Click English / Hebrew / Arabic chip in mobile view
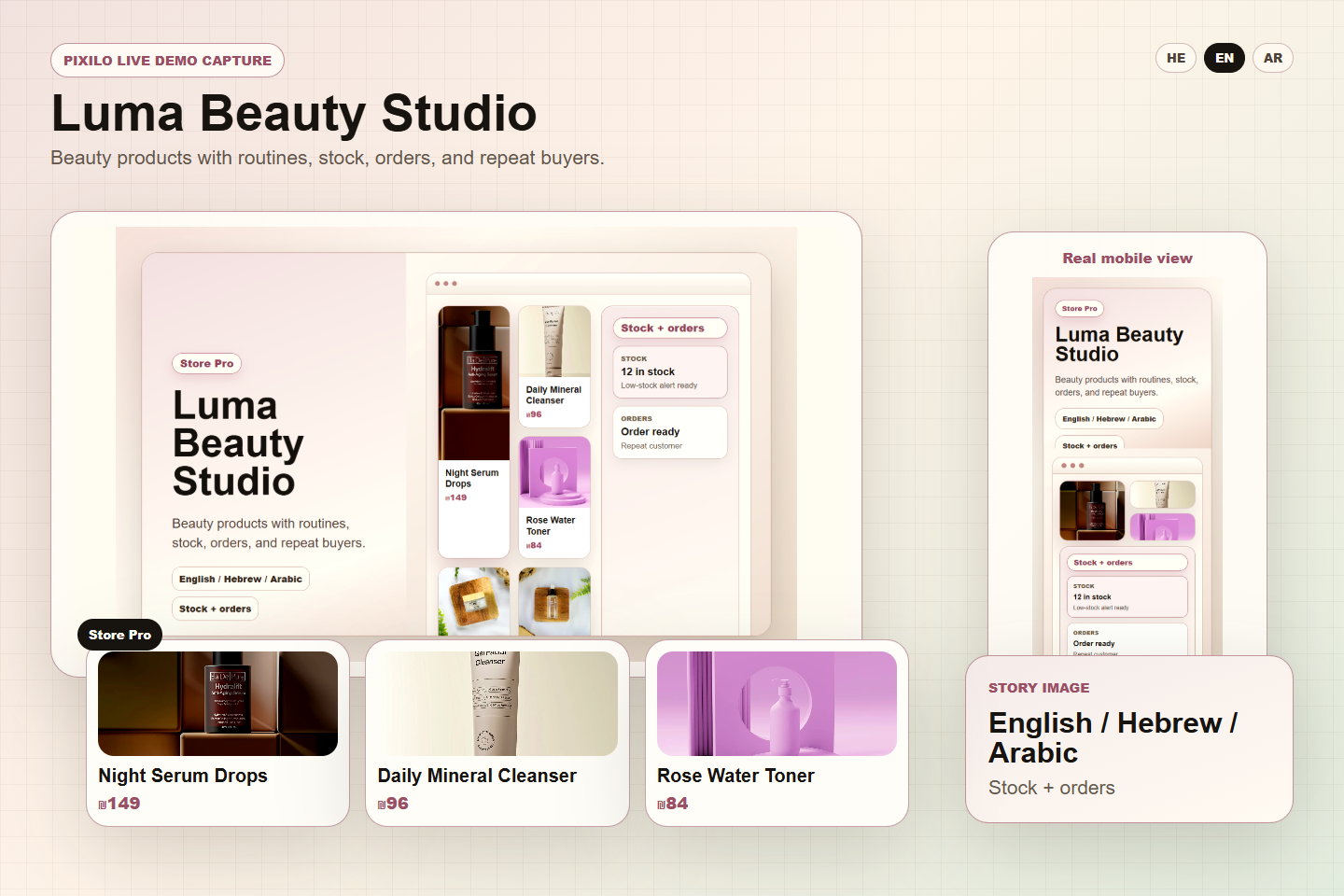The width and height of the screenshot is (1344, 896). pyautogui.click(x=1109, y=419)
